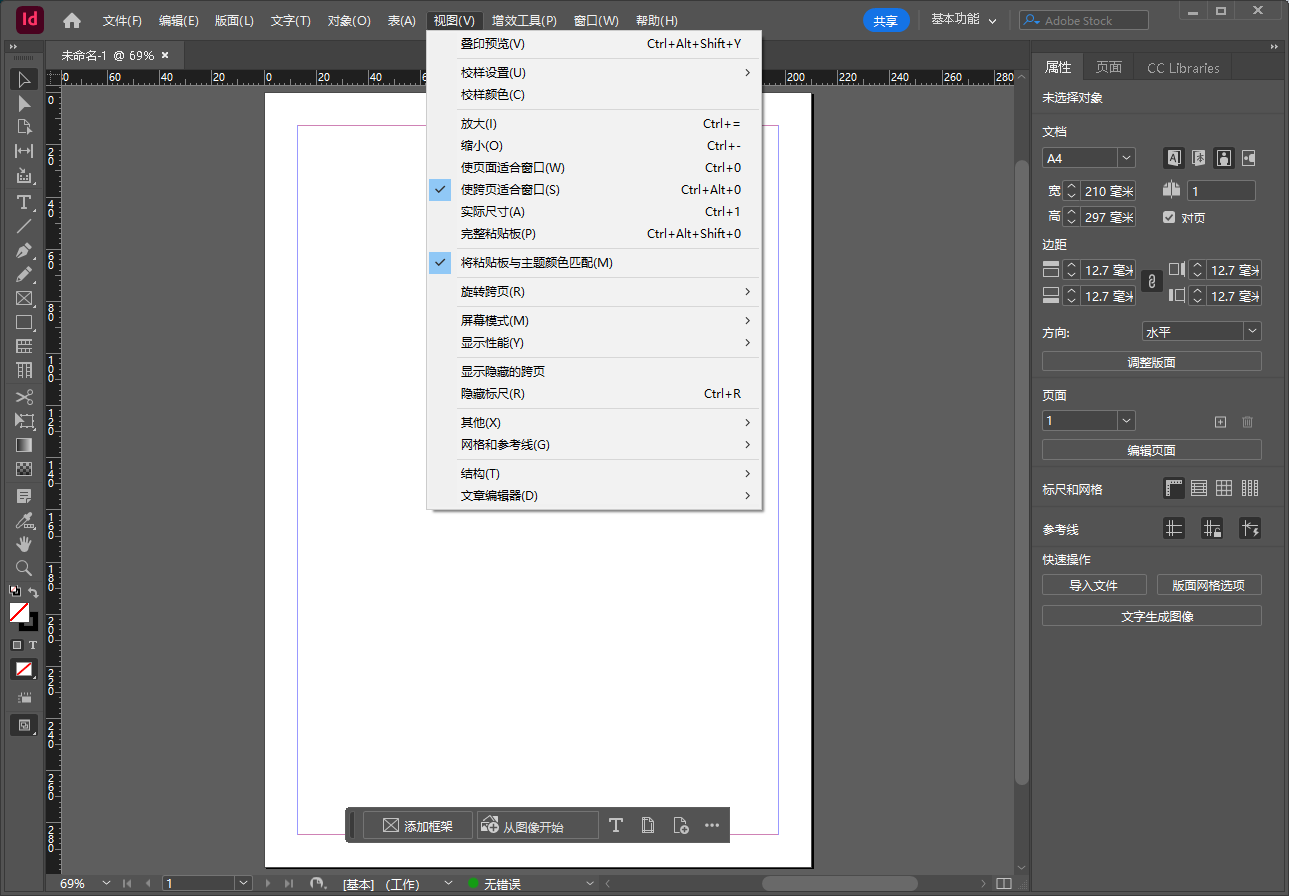
Task: Switch to the CC Libraries tab
Action: (1183, 67)
